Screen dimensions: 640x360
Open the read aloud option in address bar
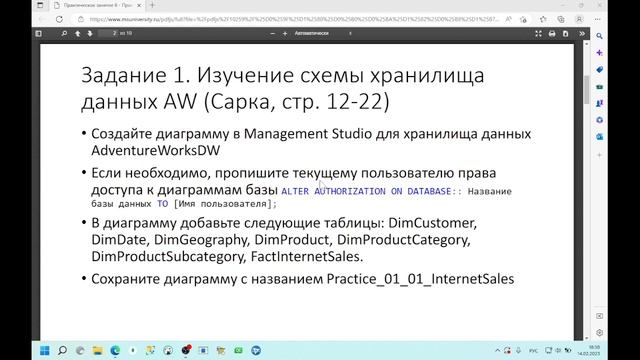click(x=509, y=19)
